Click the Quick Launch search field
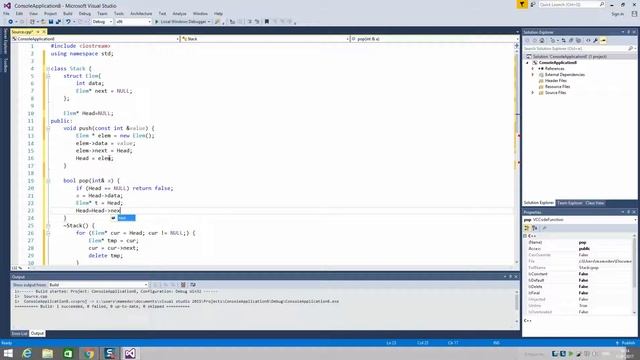640x360 pixels. pos(571,4)
